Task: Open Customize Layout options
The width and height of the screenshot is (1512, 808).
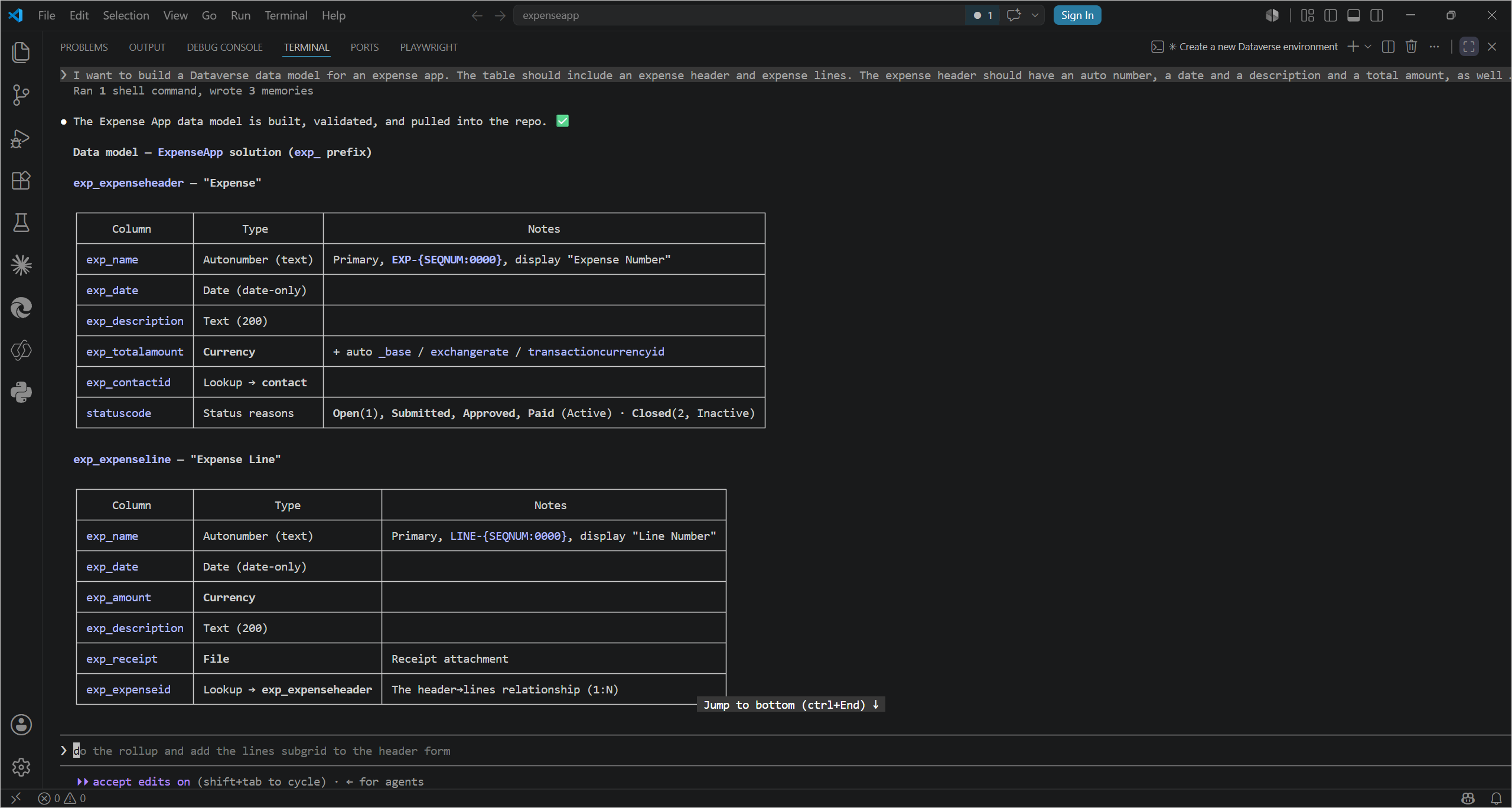Action: [x=1308, y=15]
